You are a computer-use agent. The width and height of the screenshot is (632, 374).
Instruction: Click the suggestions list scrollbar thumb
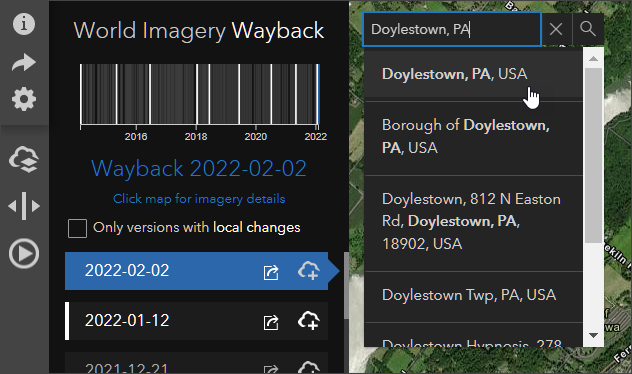(593, 156)
